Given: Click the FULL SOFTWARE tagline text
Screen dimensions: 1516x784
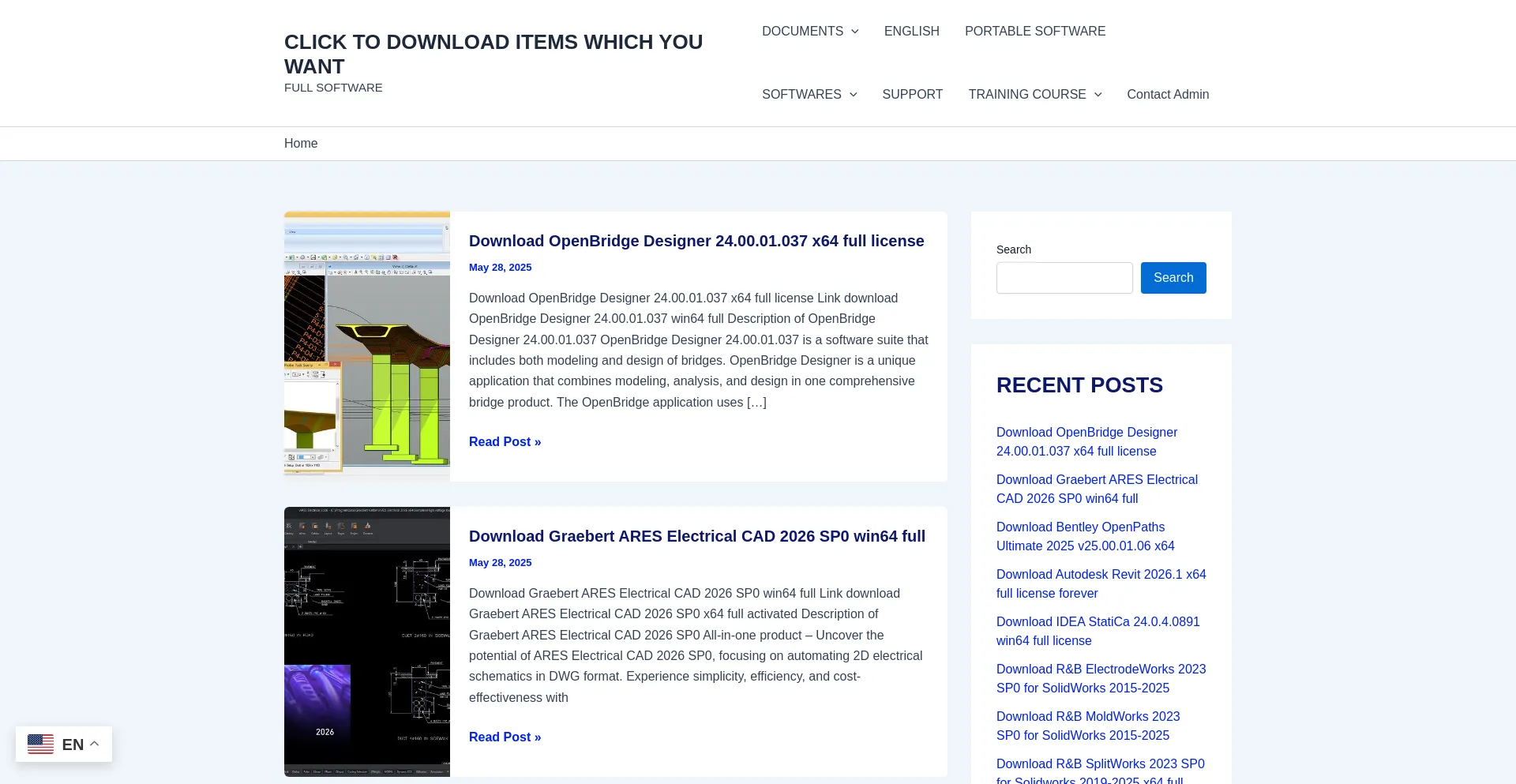Looking at the screenshot, I should [333, 88].
